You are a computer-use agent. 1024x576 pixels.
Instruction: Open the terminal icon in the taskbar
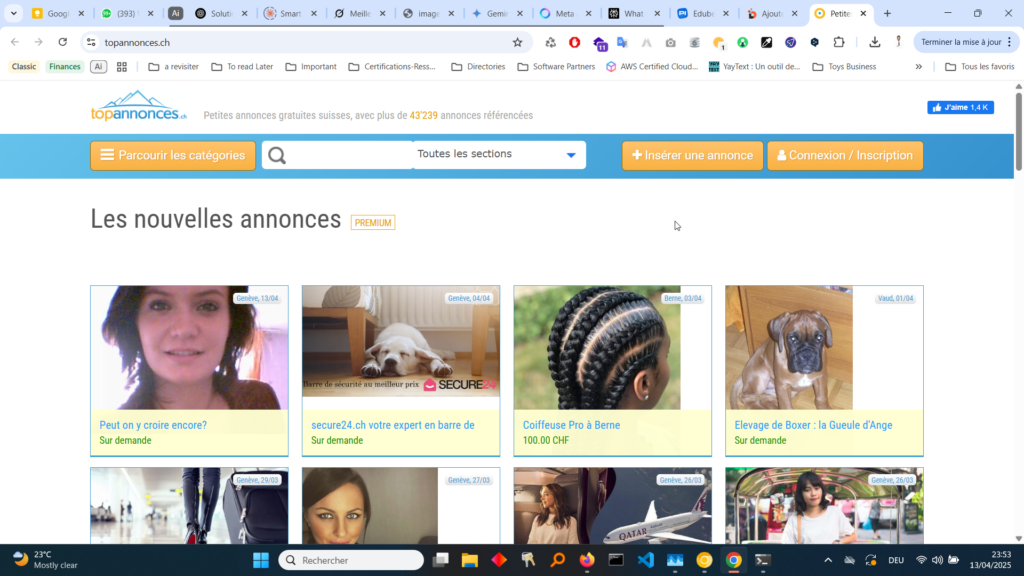[762, 560]
